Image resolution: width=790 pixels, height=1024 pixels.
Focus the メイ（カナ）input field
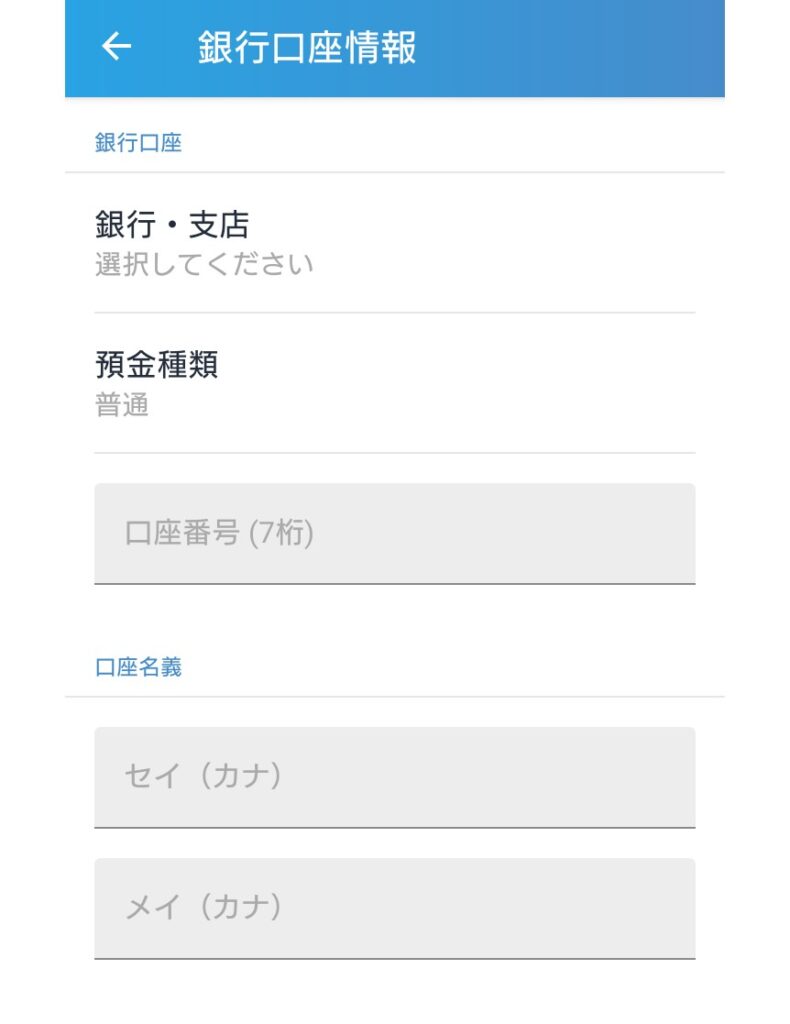[394, 908]
